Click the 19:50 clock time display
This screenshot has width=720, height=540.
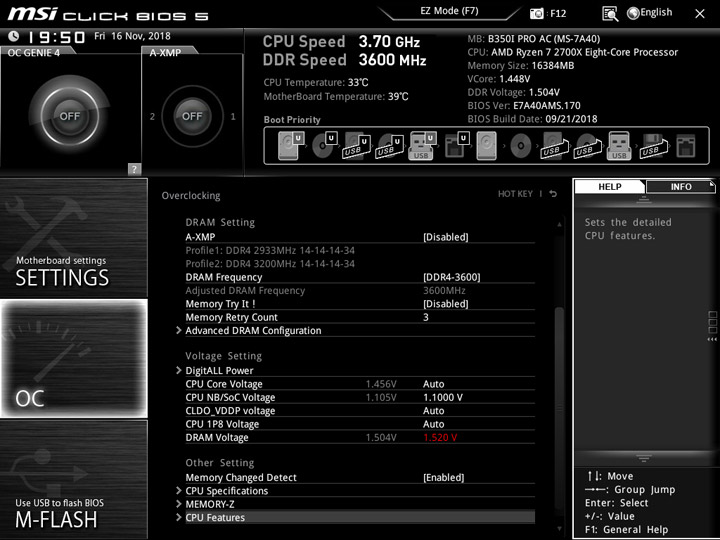56,37
